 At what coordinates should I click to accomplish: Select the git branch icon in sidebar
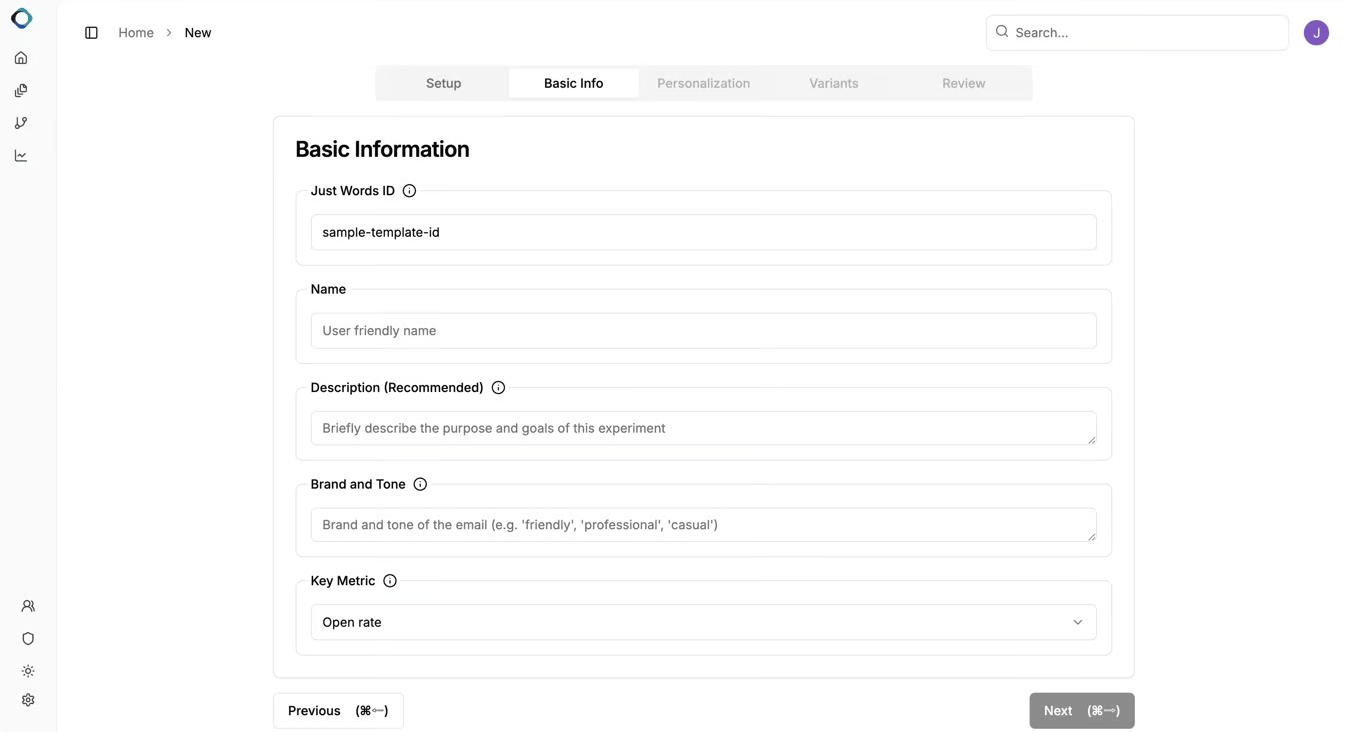pyautogui.click(x=21, y=123)
